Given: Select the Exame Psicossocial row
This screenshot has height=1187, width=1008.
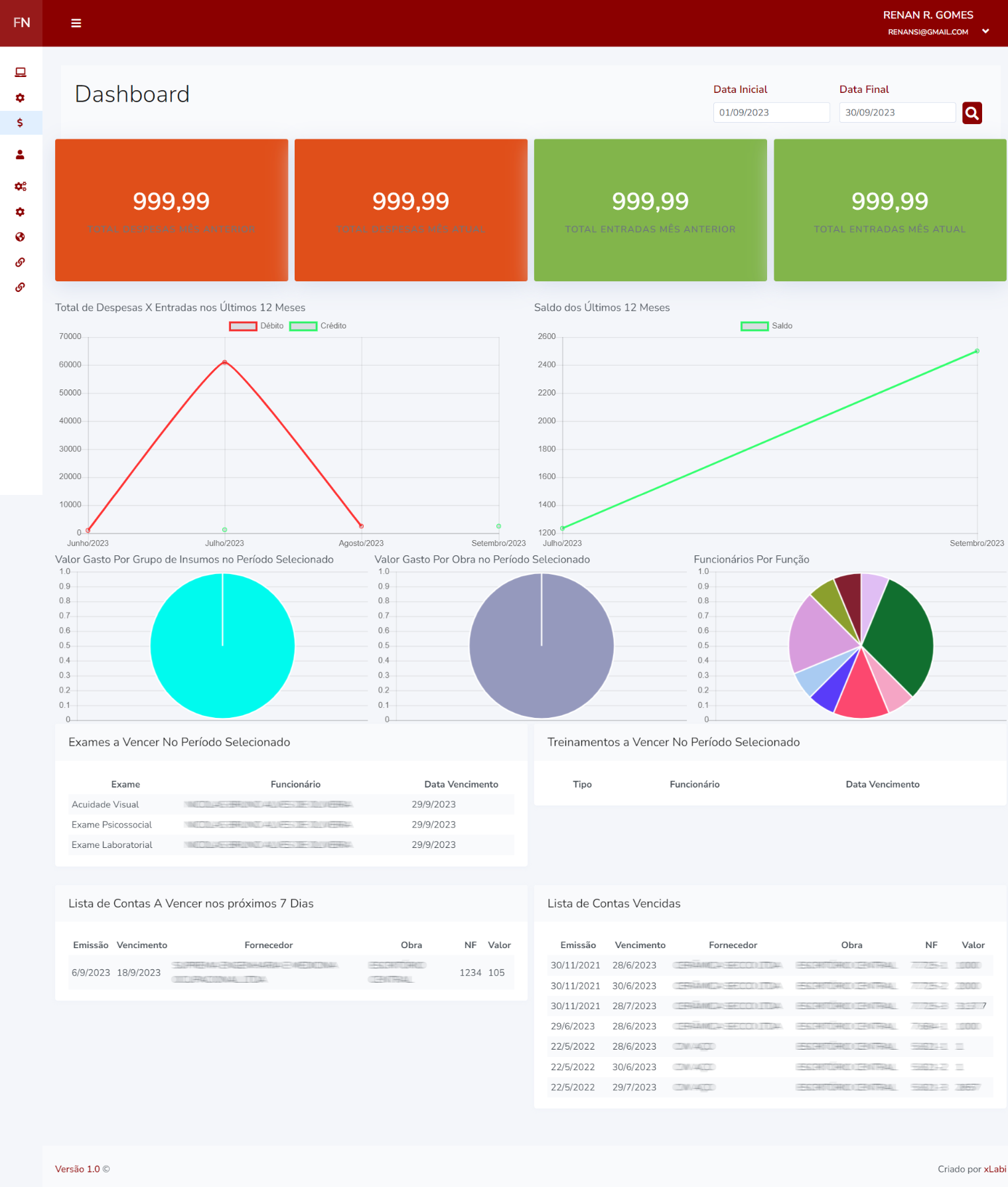Looking at the screenshot, I should (291, 825).
